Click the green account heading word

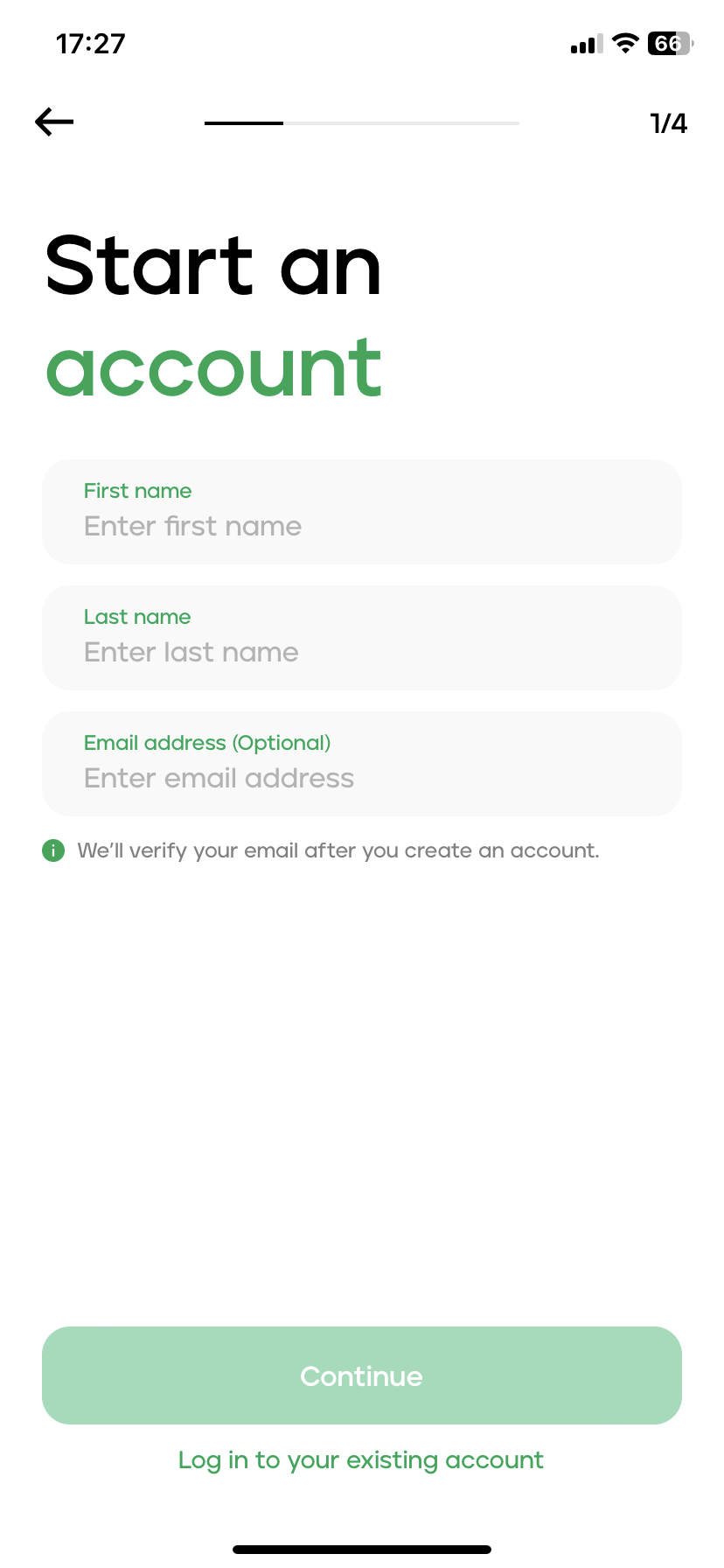(213, 369)
